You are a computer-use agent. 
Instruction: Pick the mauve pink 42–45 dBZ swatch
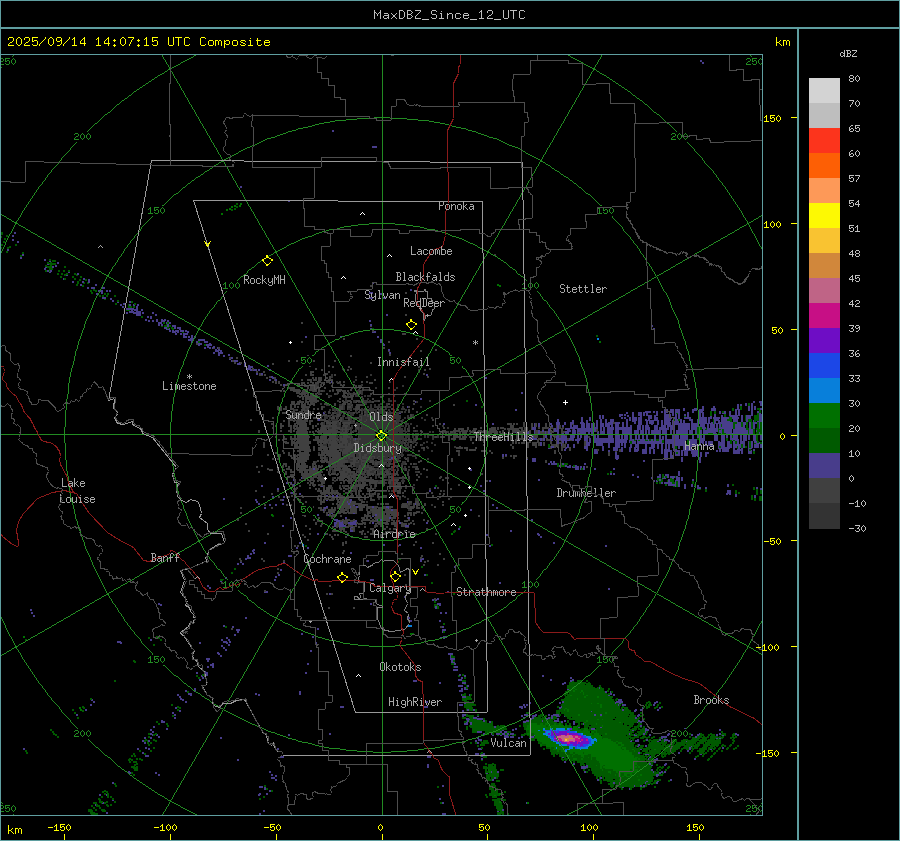[x=824, y=291]
